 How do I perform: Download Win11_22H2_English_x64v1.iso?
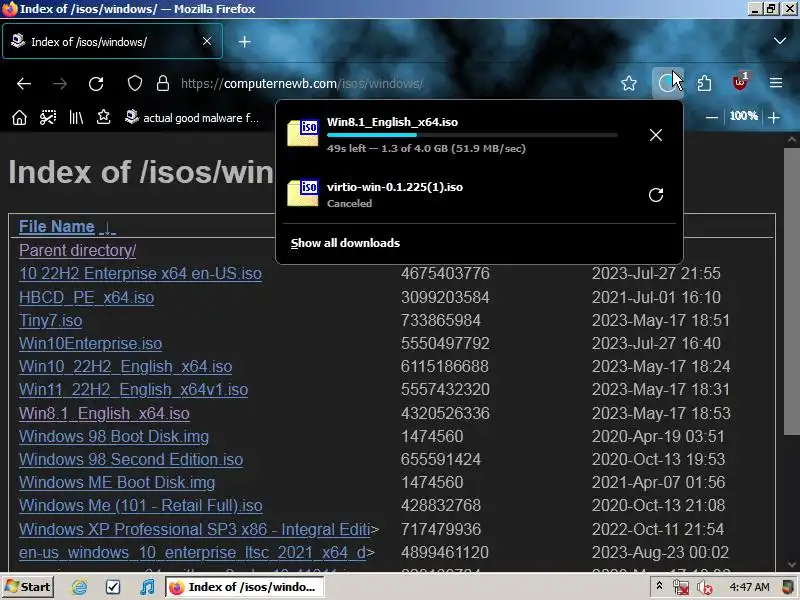click(134, 389)
